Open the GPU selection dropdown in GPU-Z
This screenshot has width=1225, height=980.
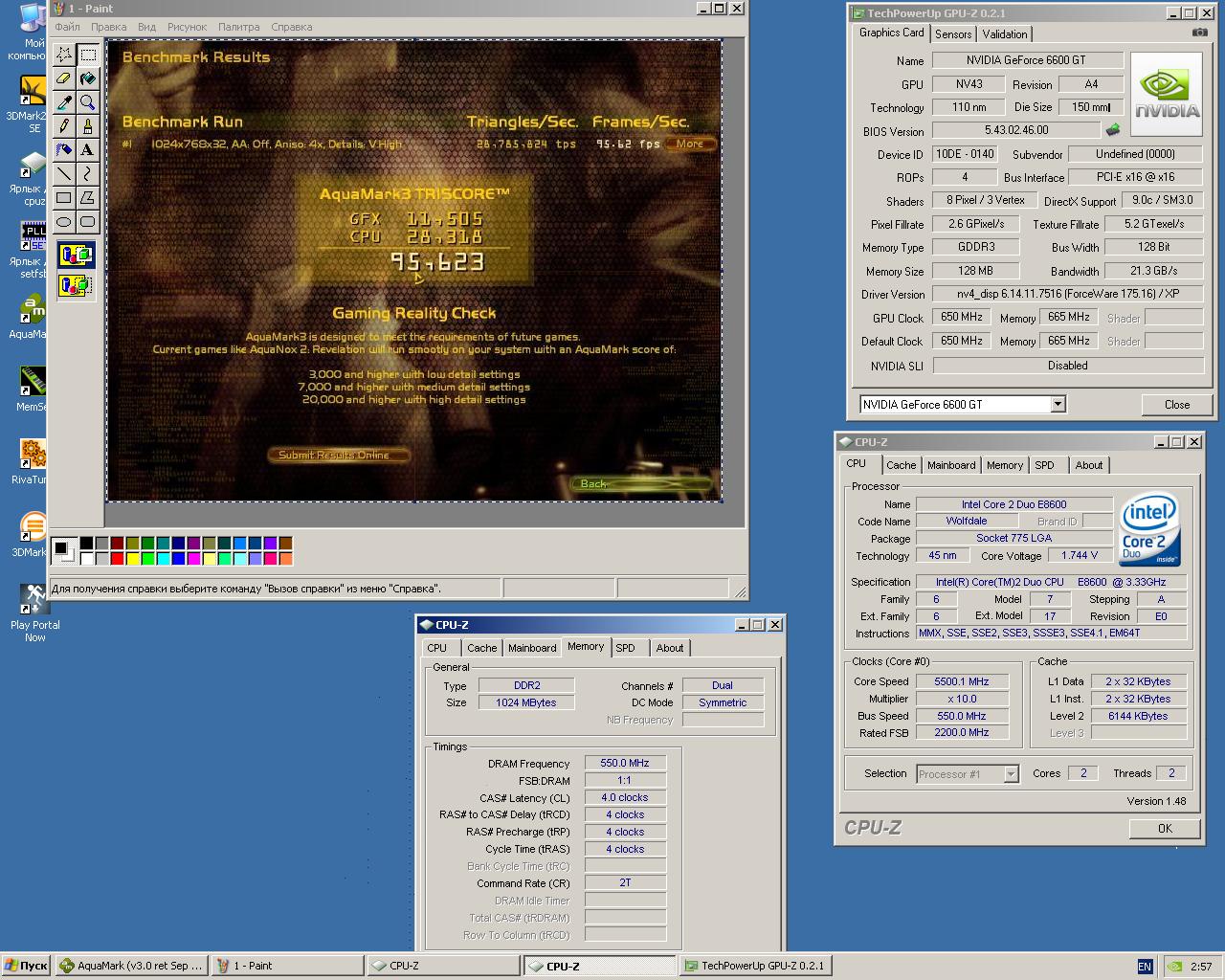[x=1058, y=404]
